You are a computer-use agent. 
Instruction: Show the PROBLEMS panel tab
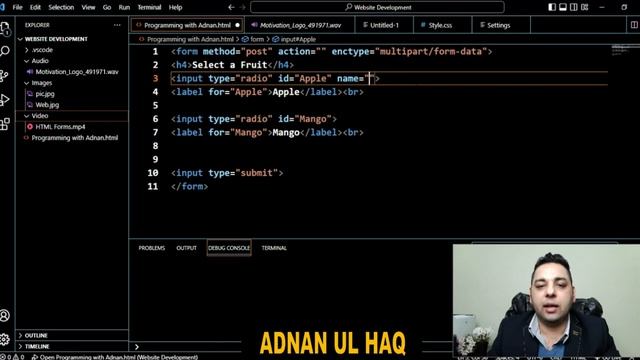coord(151,248)
